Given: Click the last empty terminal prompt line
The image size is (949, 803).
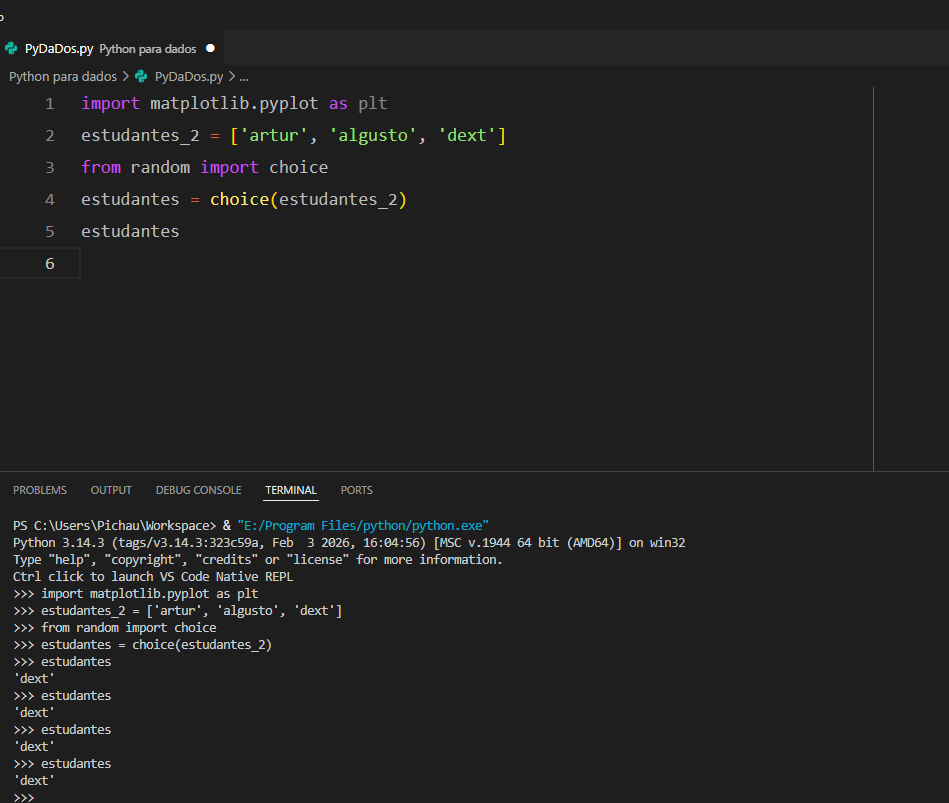Looking at the screenshot, I should 60,797.
